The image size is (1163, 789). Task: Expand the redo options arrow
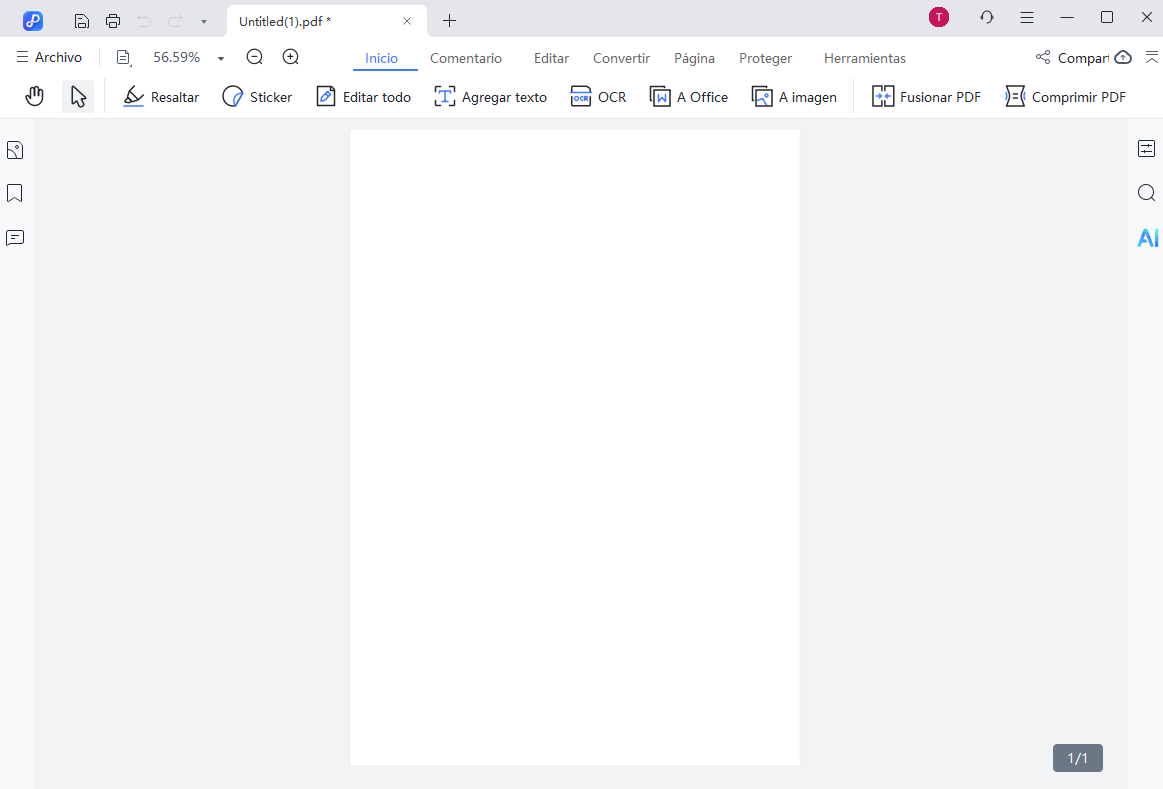click(x=205, y=20)
